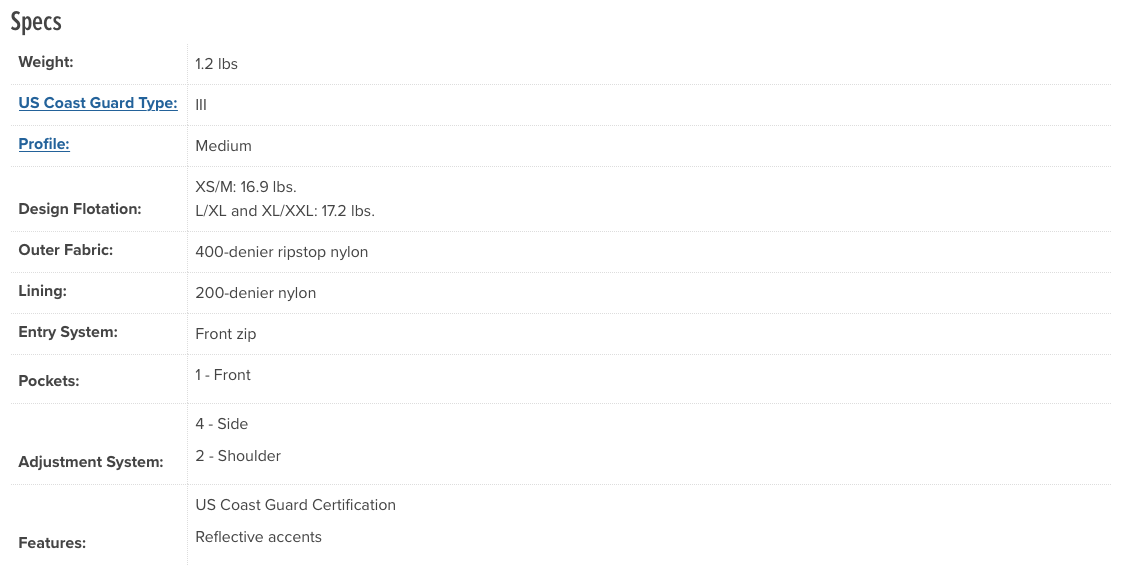This screenshot has height=574, width=1143.
Task: Select the XS/M: 16.9 lbs. text
Action: point(246,187)
